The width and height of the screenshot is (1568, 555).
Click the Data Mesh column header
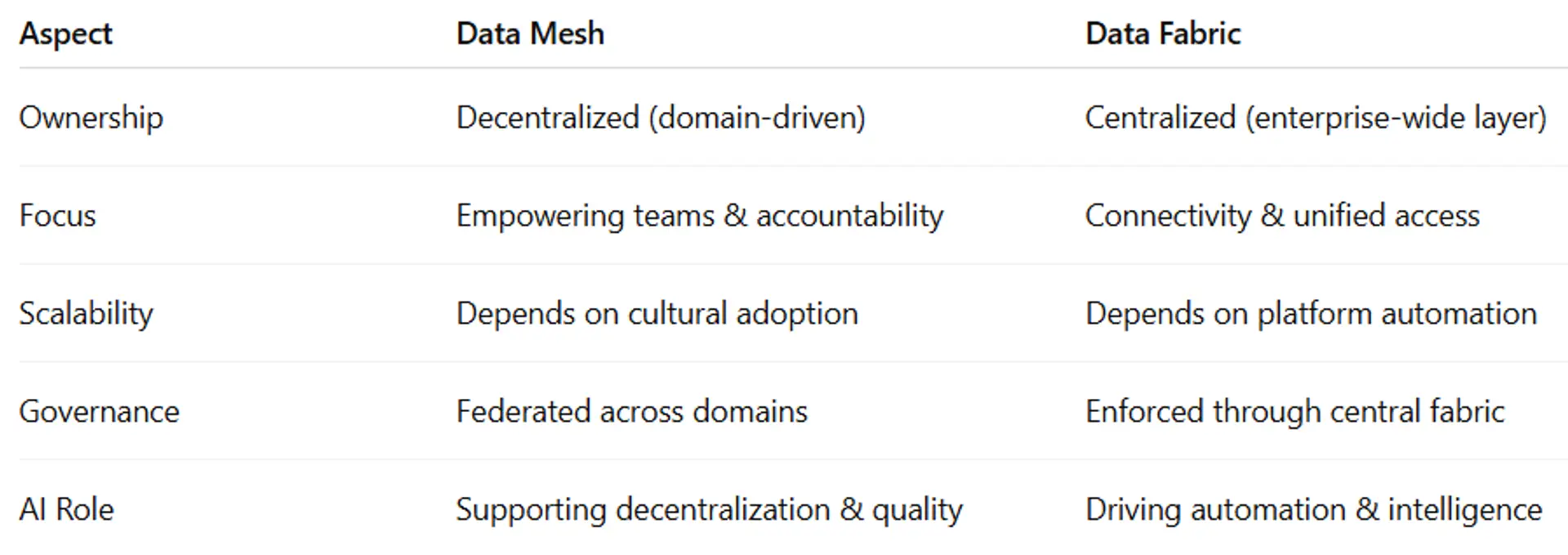530,34
